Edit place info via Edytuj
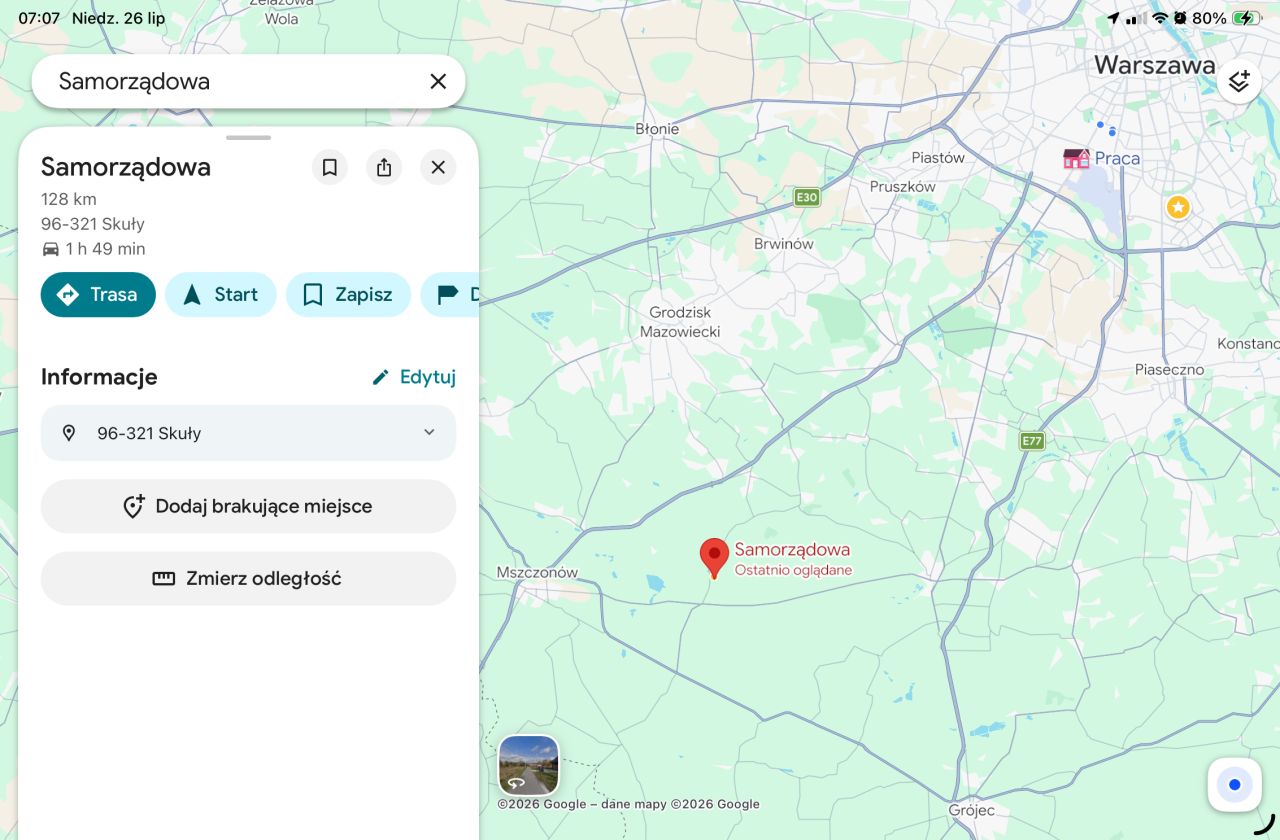This screenshot has height=840, width=1280. pos(413,377)
